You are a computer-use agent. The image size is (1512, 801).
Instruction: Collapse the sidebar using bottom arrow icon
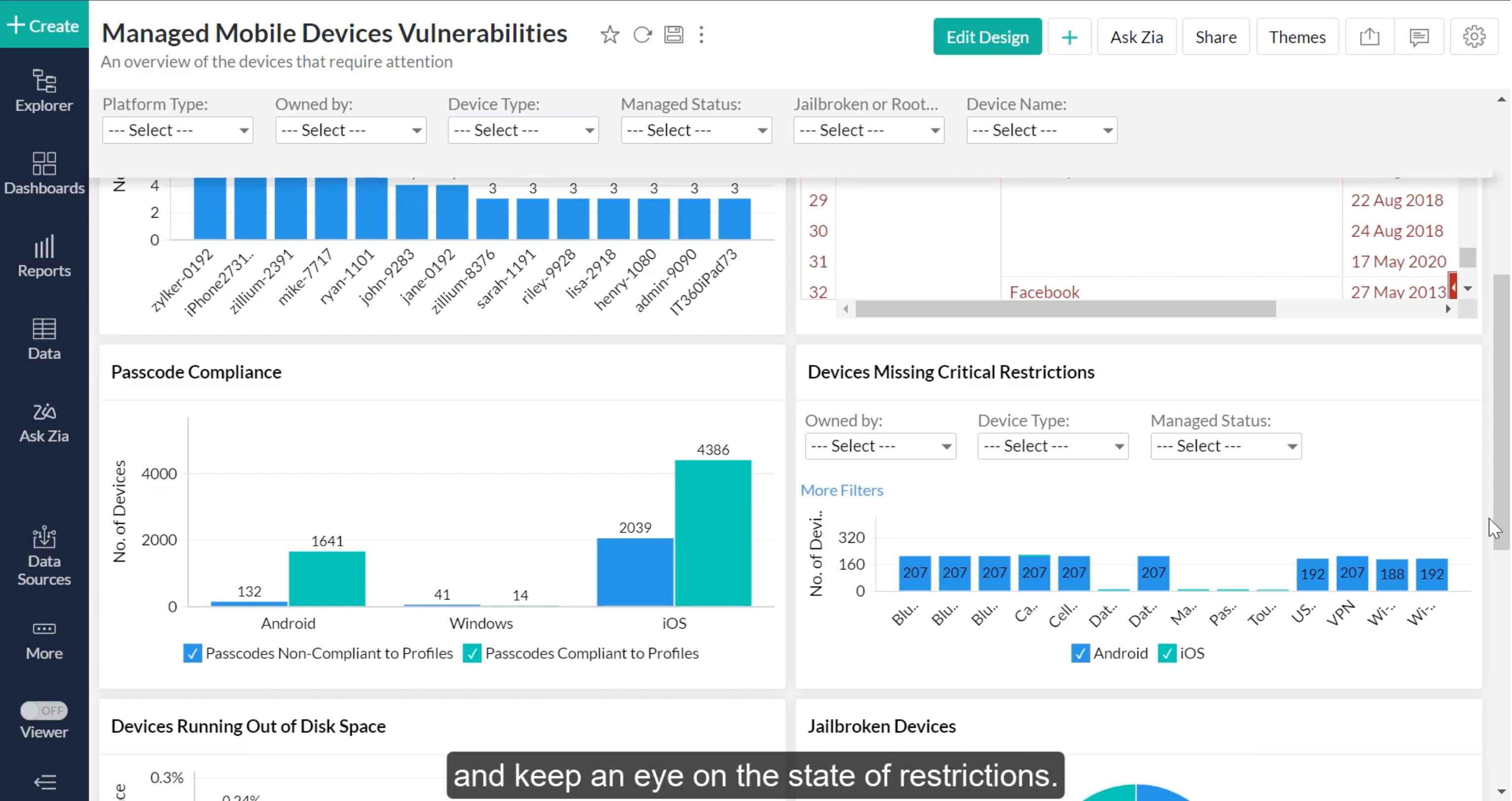(44, 782)
